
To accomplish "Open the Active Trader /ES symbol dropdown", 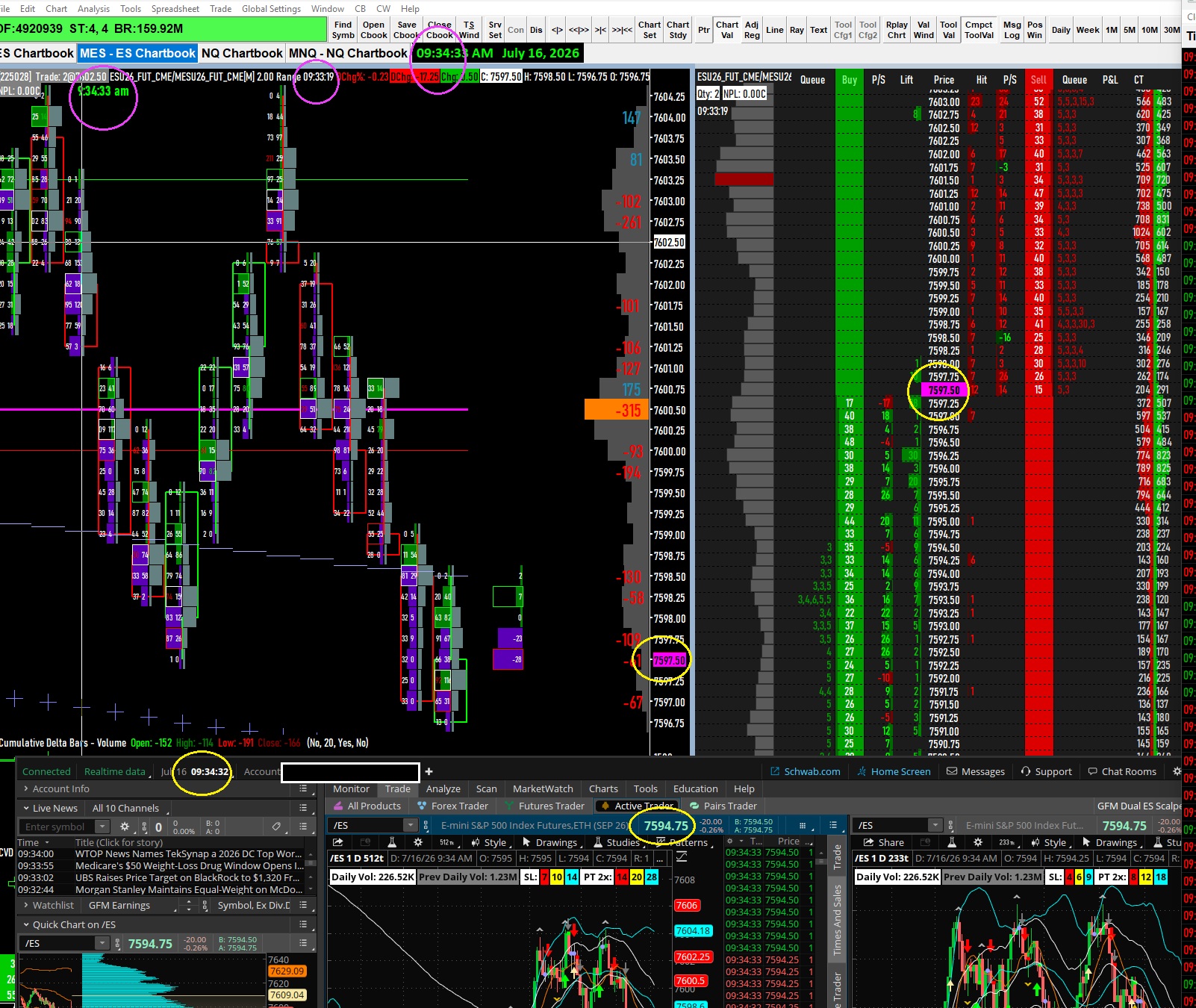I will (410, 825).
